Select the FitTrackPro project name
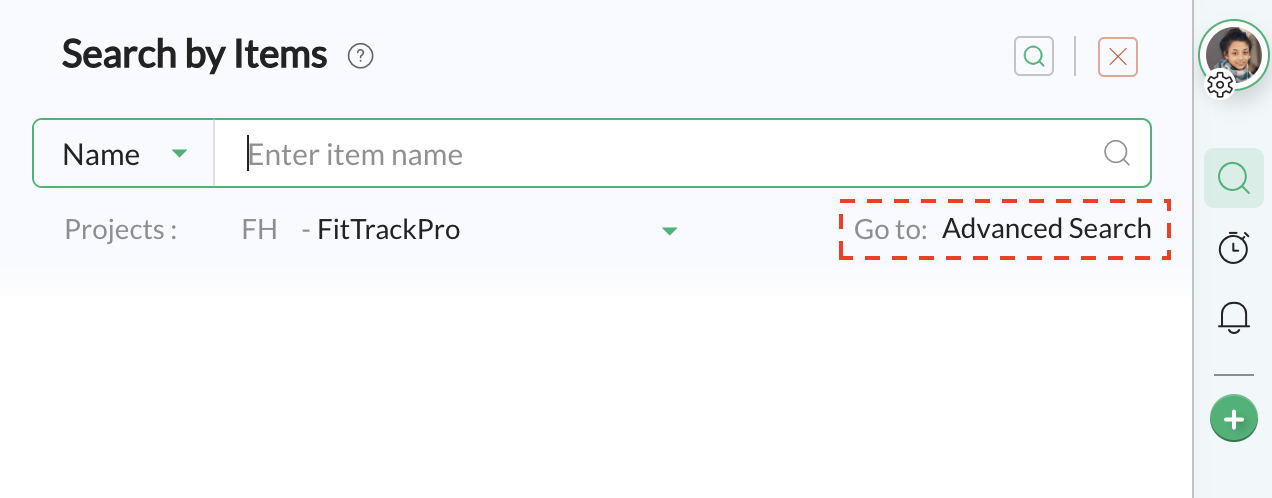Screen dimensions: 1272x498 [x=388, y=230]
